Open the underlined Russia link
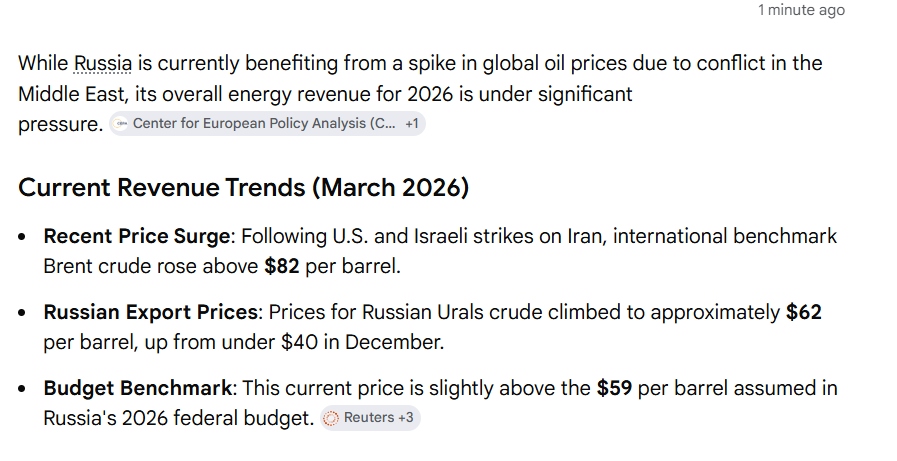Viewport: 897px width, 461px height. pos(103,63)
